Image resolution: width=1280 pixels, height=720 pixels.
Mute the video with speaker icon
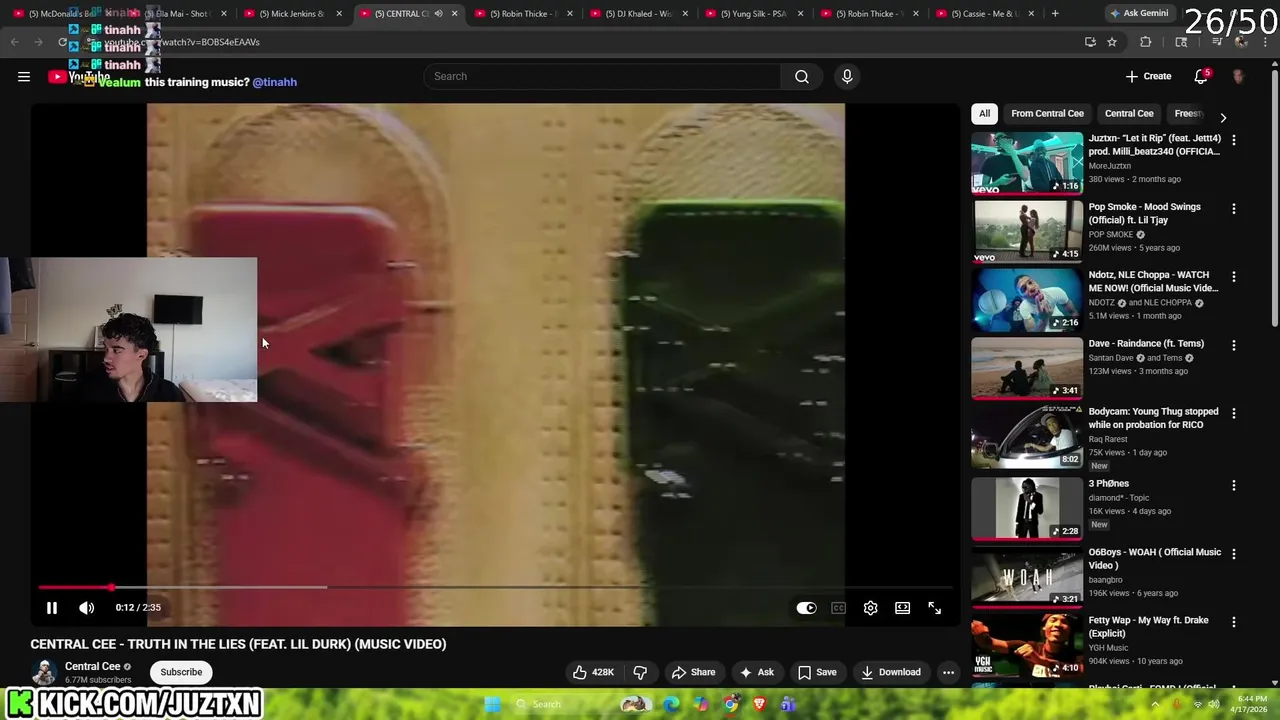click(87, 608)
